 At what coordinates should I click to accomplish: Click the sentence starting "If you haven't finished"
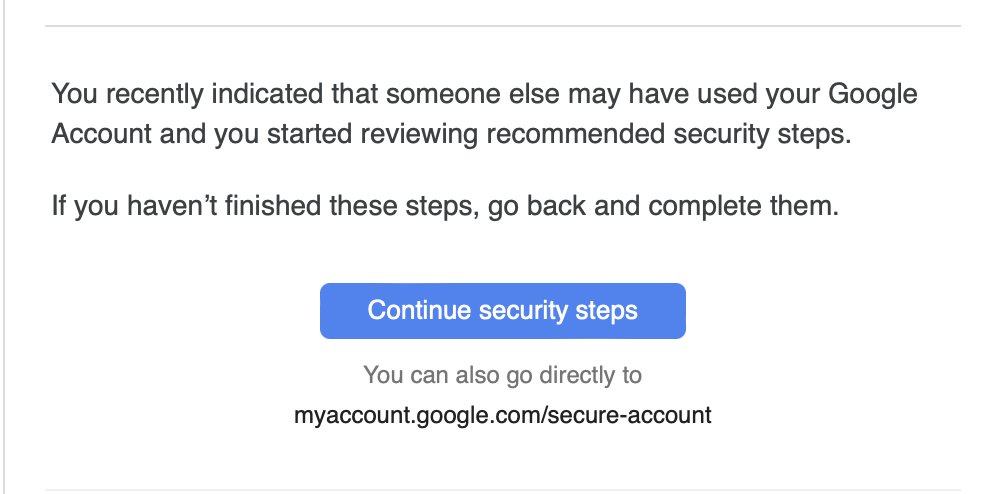[445, 206]
